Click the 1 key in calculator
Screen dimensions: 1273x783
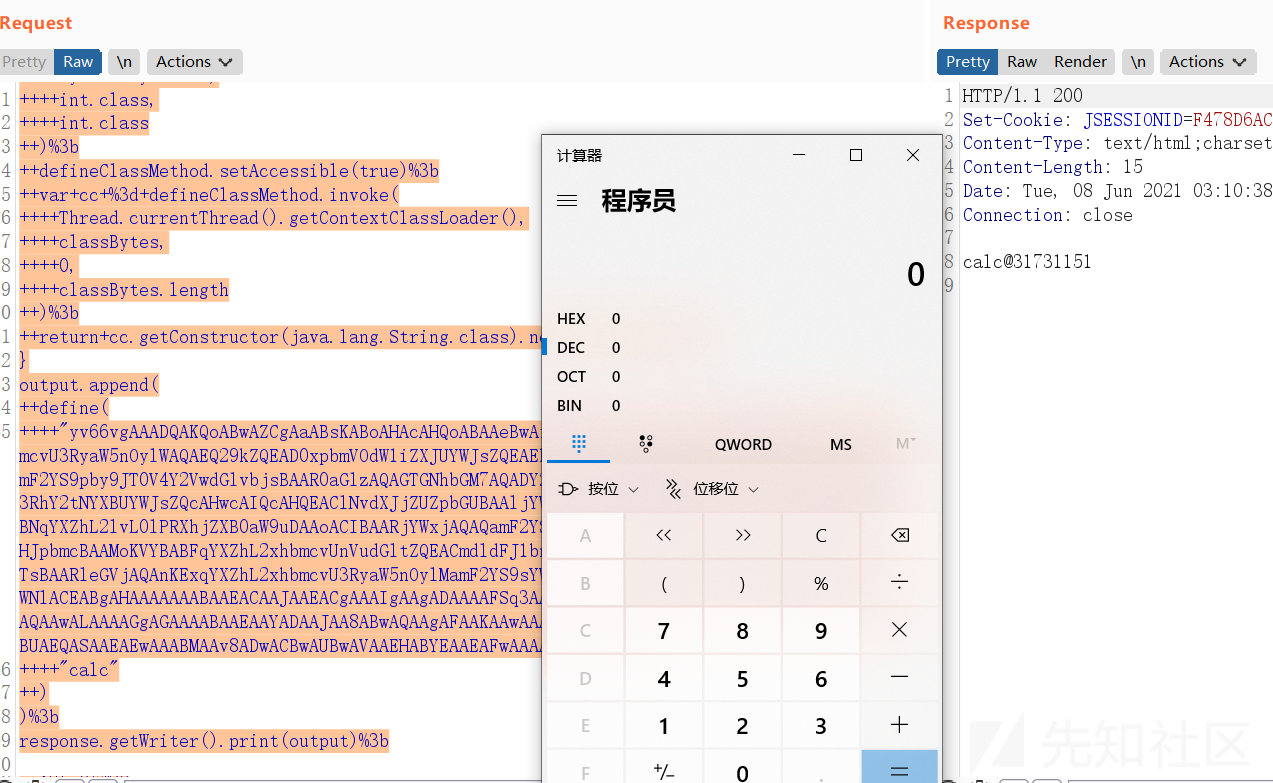click(x=663, y=726)
